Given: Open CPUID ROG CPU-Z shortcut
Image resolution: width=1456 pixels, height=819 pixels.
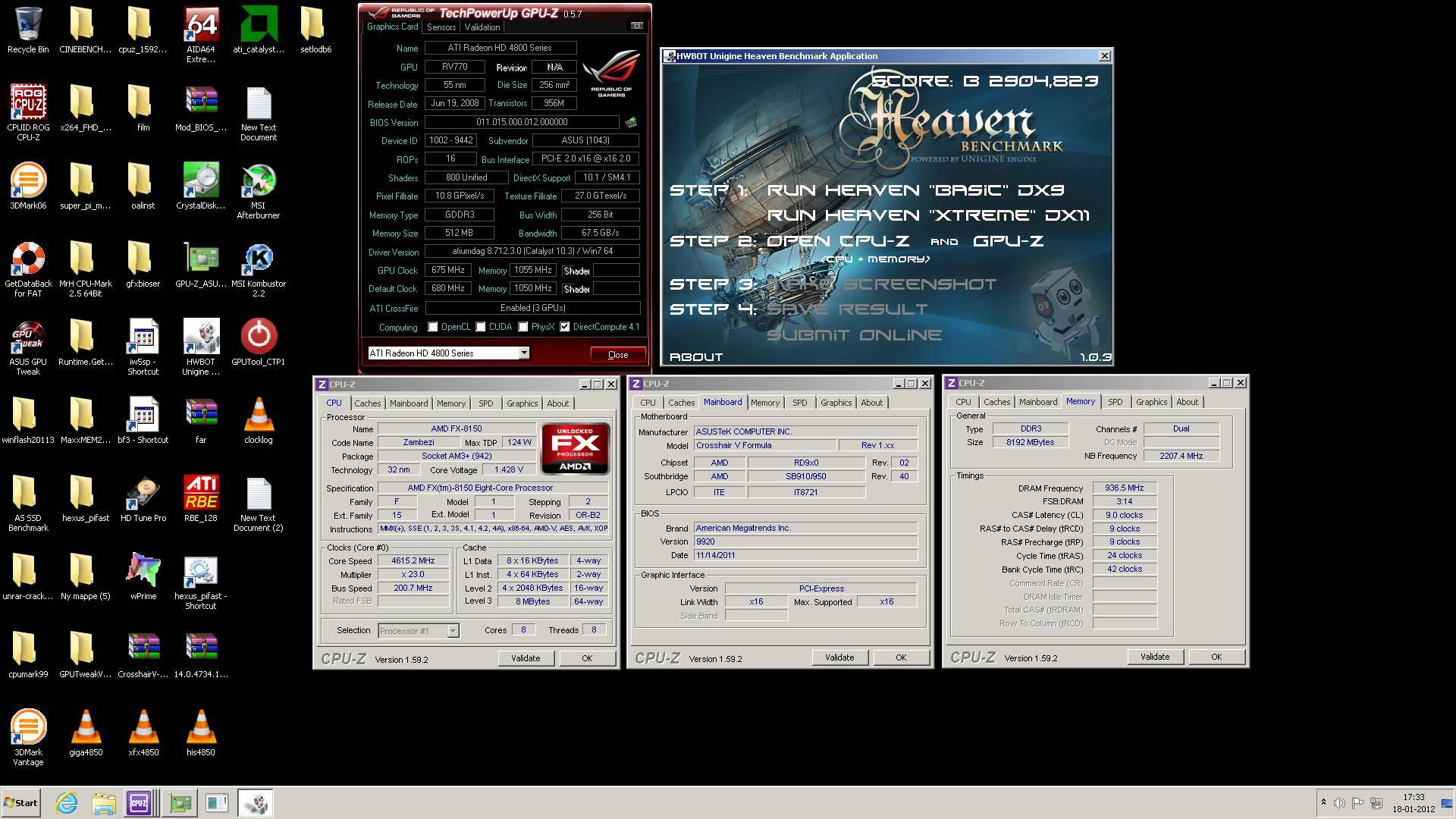Looking at the screenshot, I should [x=28, y=111].
